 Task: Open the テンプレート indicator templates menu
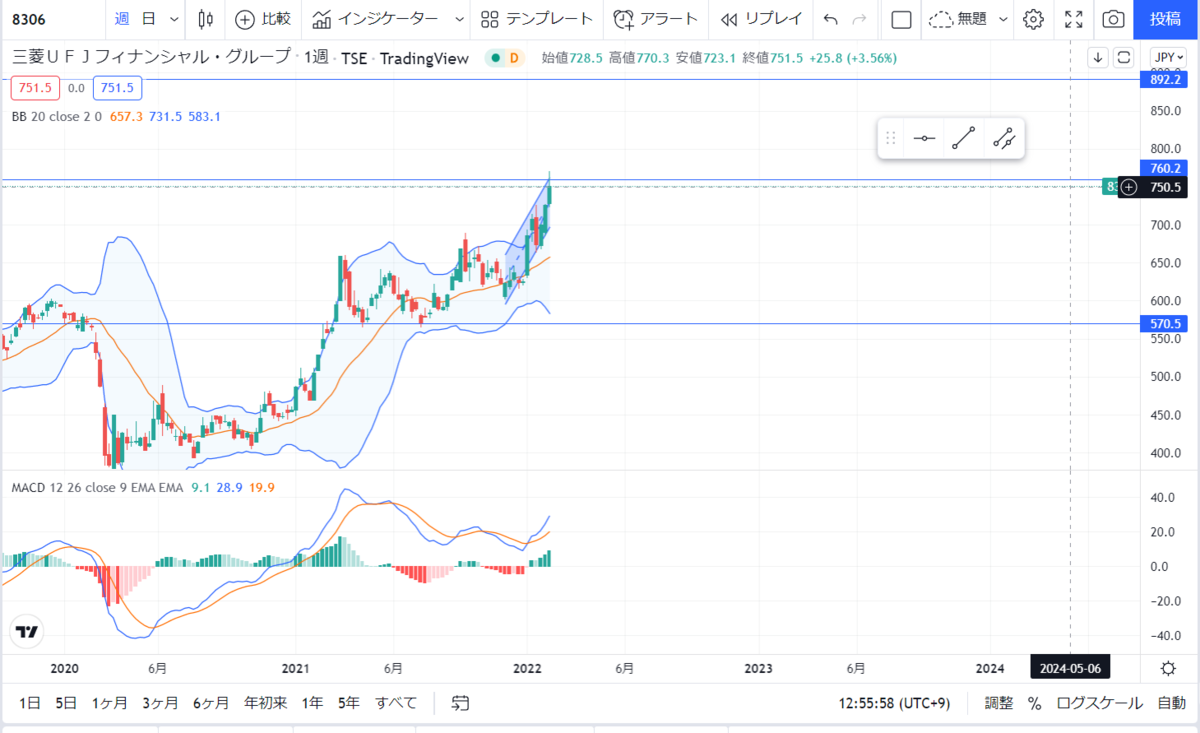click(537, 18)
